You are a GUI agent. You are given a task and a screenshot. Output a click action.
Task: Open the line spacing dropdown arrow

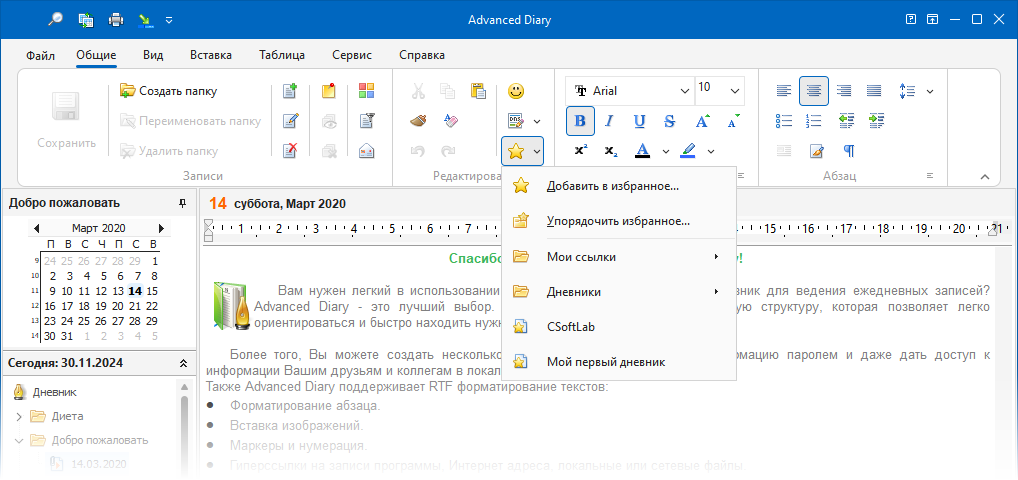(930, 92)
